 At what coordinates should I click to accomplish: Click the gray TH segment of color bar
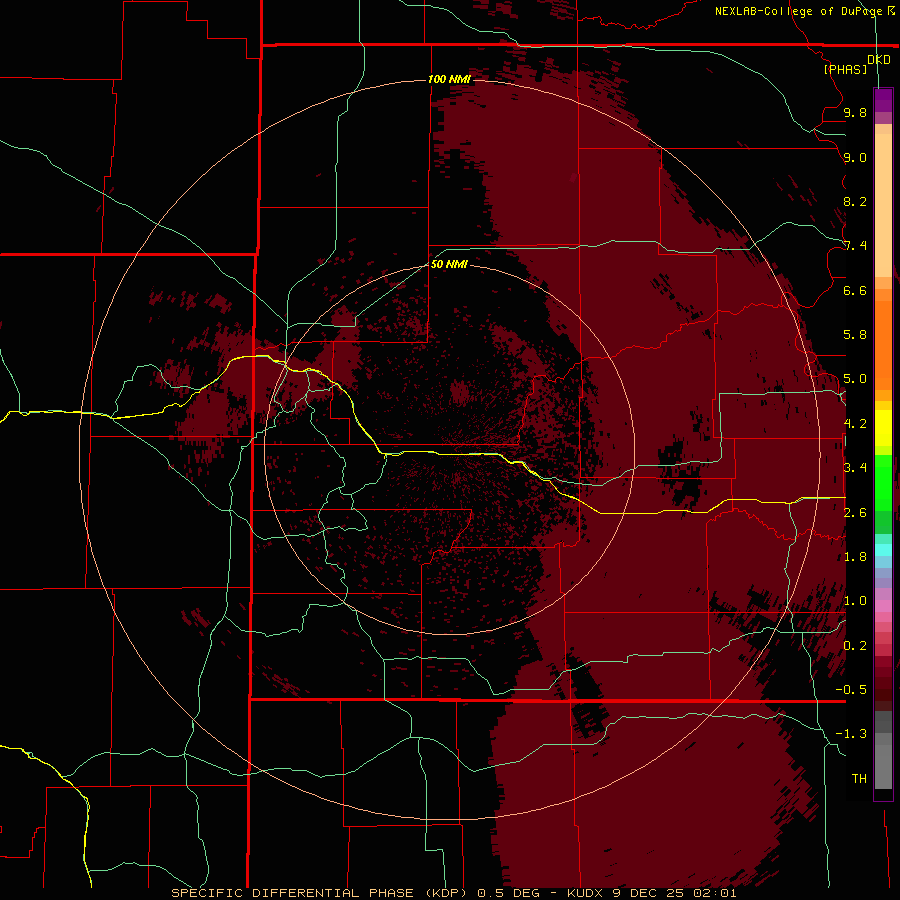point(883,766)
